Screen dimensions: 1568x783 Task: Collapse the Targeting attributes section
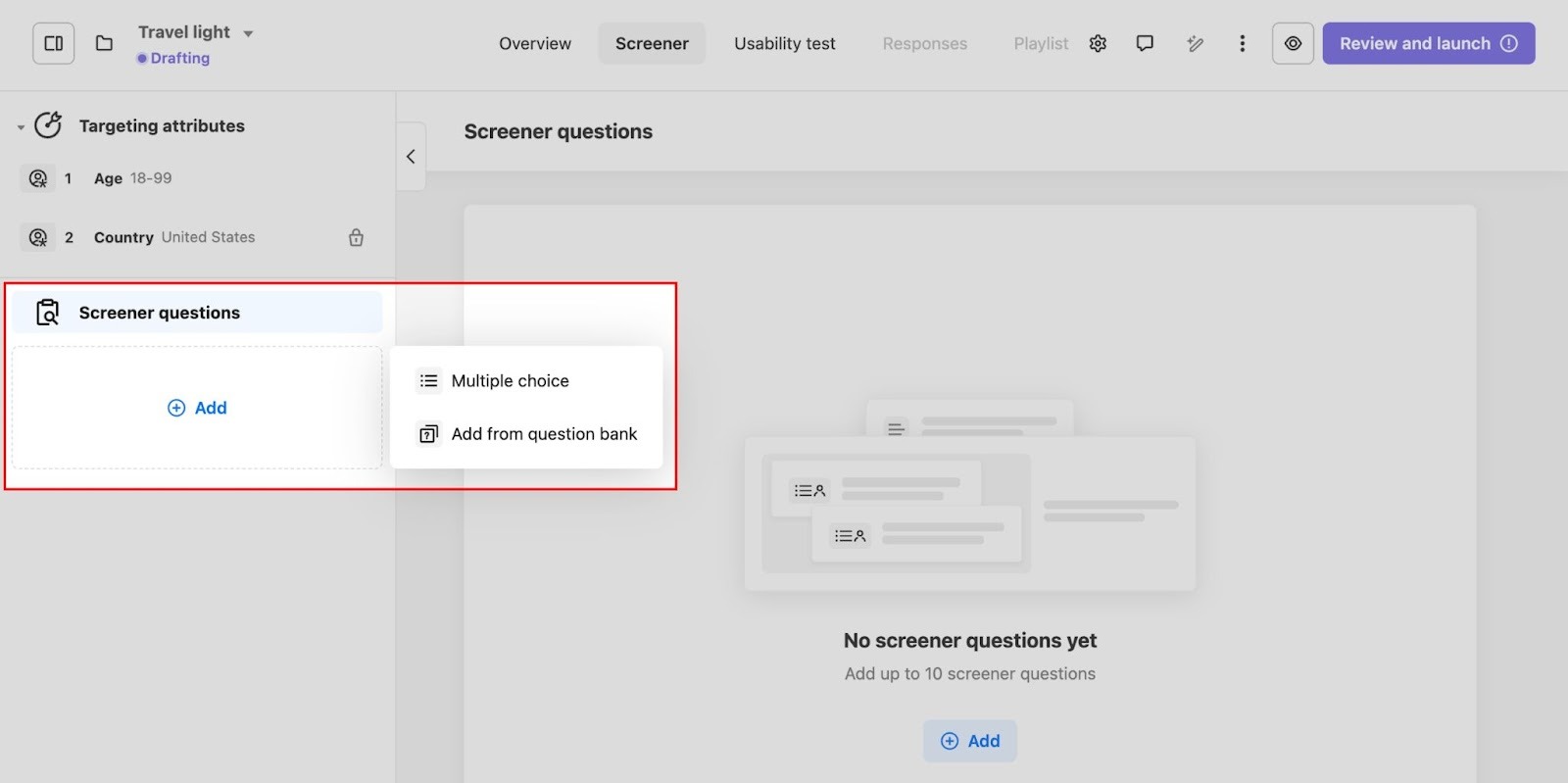coord(21,126)
